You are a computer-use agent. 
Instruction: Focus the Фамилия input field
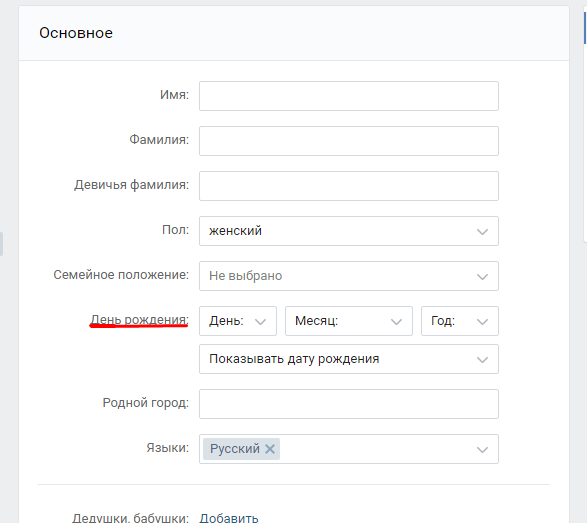(349, 141)
